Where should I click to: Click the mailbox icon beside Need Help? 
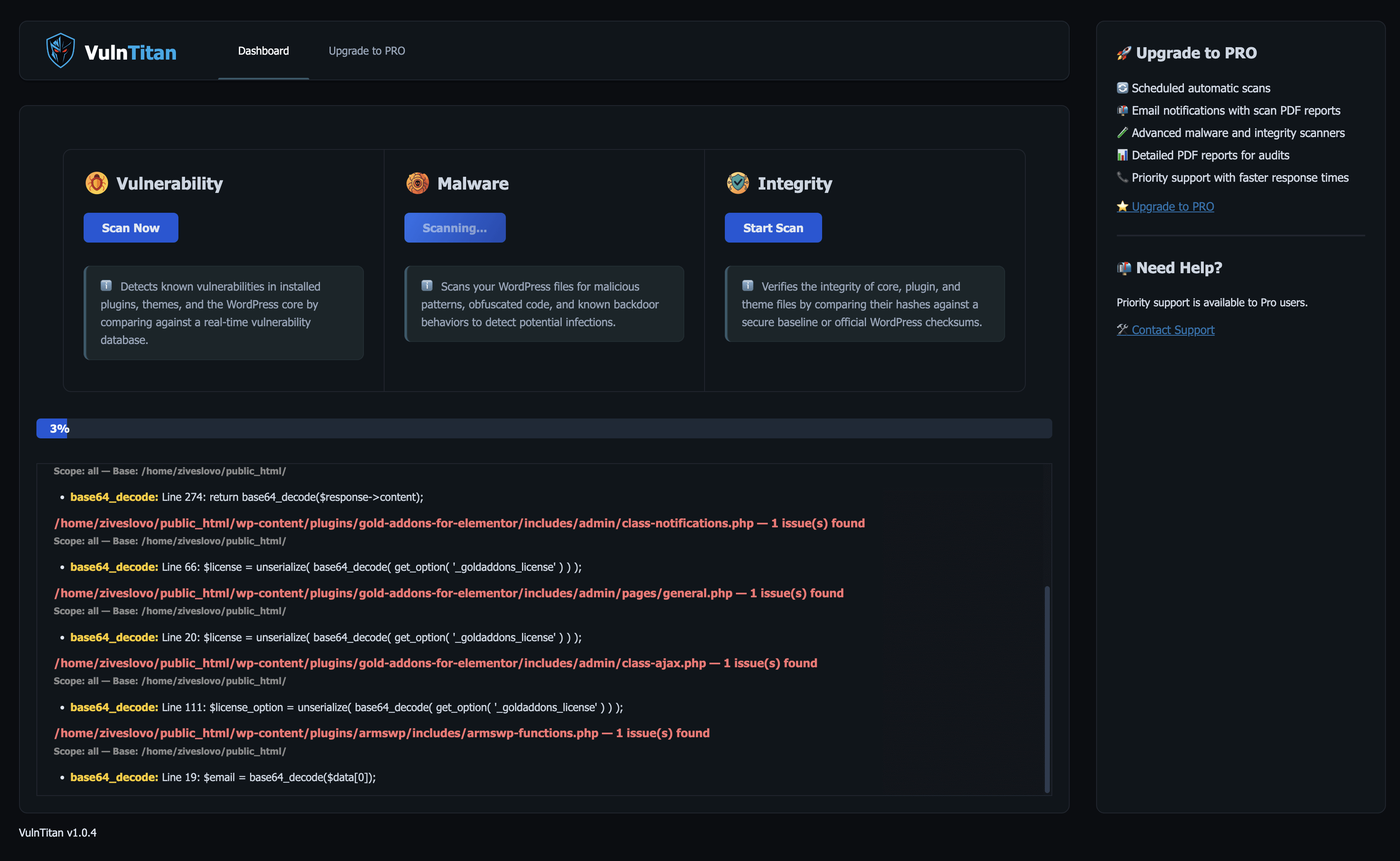pyautogui.click(x=1123, y=268)
